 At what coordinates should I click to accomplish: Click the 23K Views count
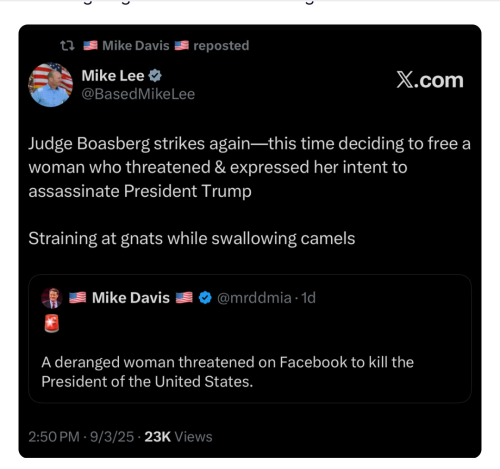tap(178, 437)
